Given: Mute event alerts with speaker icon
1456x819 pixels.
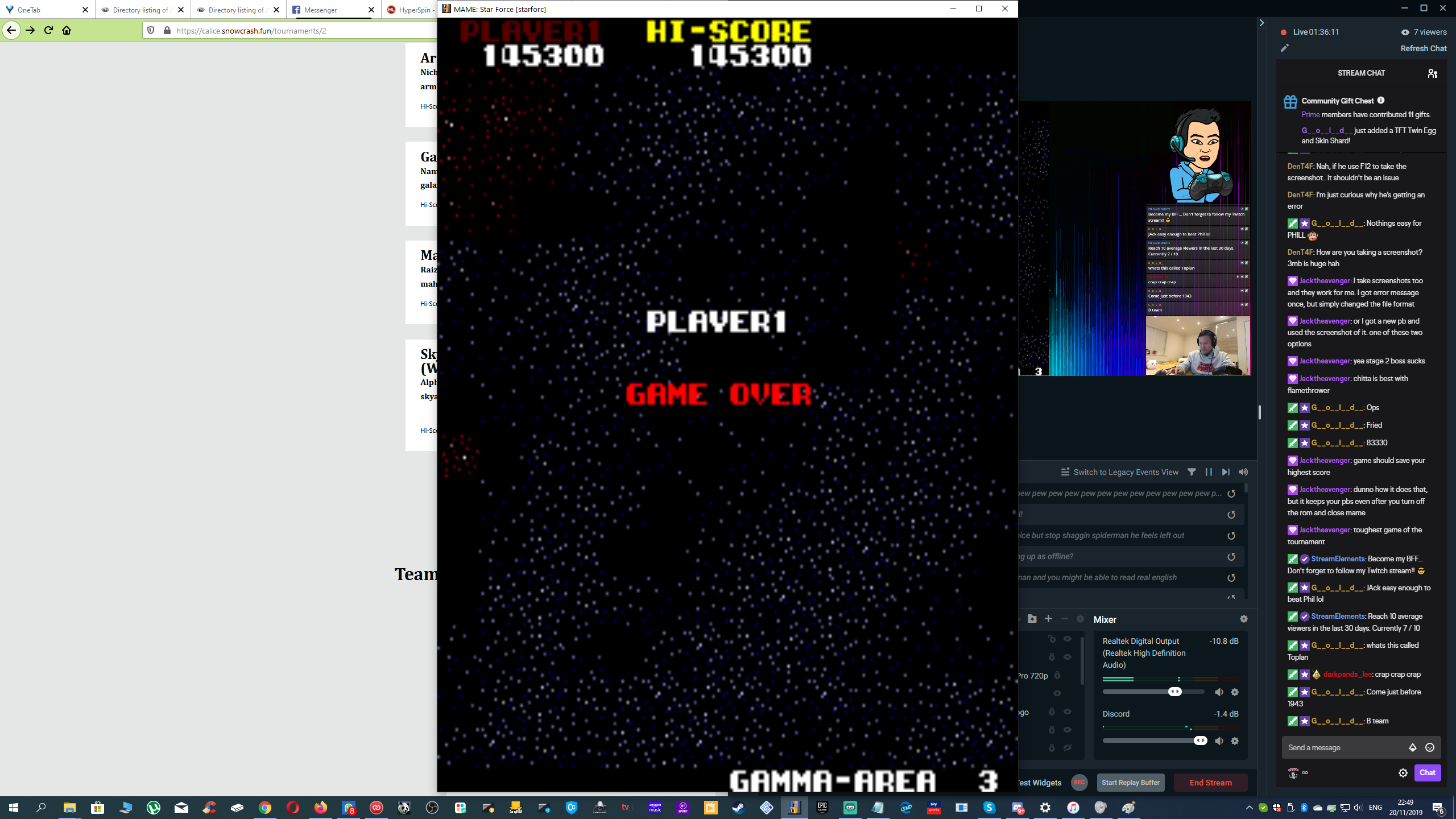Looking at the screenshot, I should (1243, 472).
